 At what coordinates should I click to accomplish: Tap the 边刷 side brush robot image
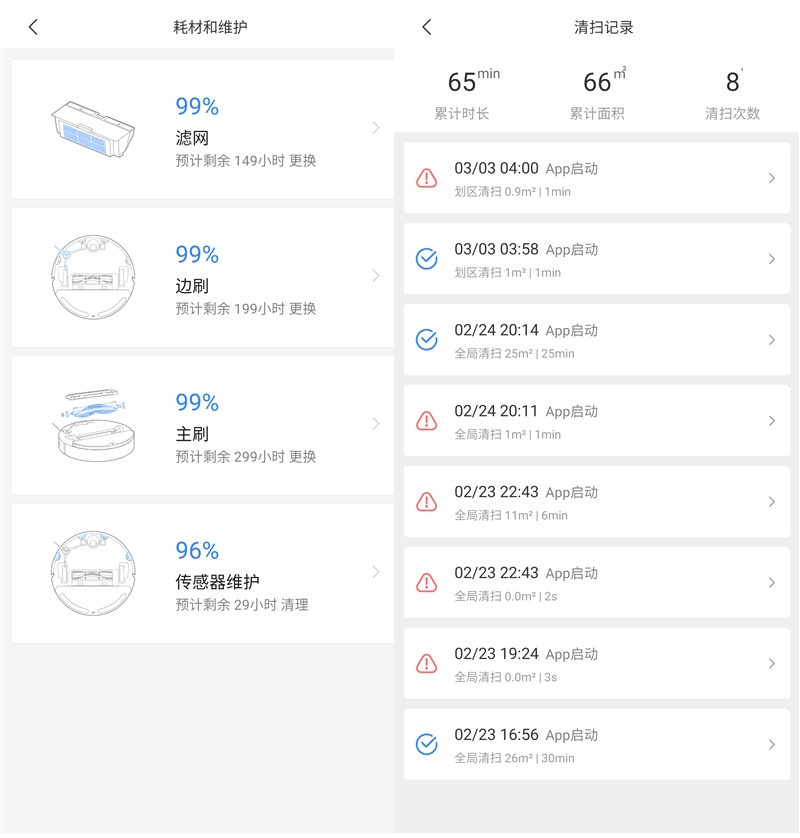pos(92,275)
